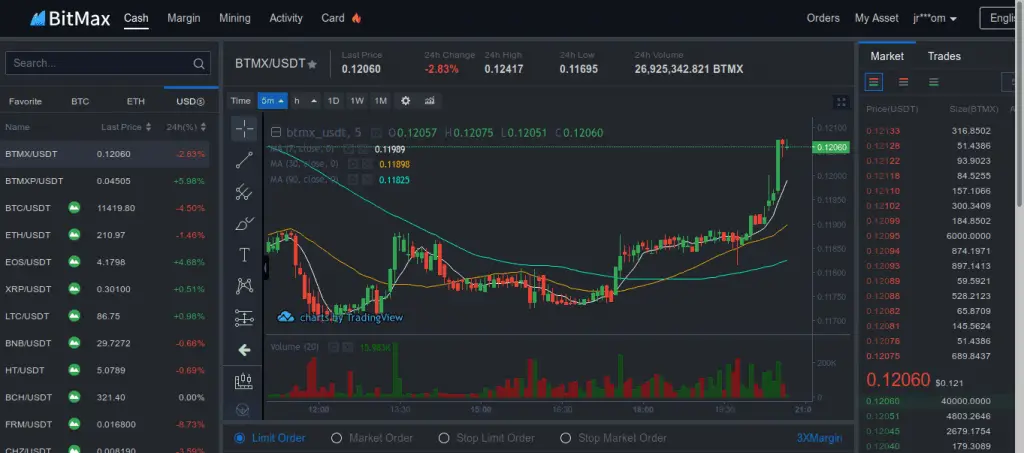Select the BTC pairs tab
The width and height of the screenshot is (1024, 453).
pos(80,101)
